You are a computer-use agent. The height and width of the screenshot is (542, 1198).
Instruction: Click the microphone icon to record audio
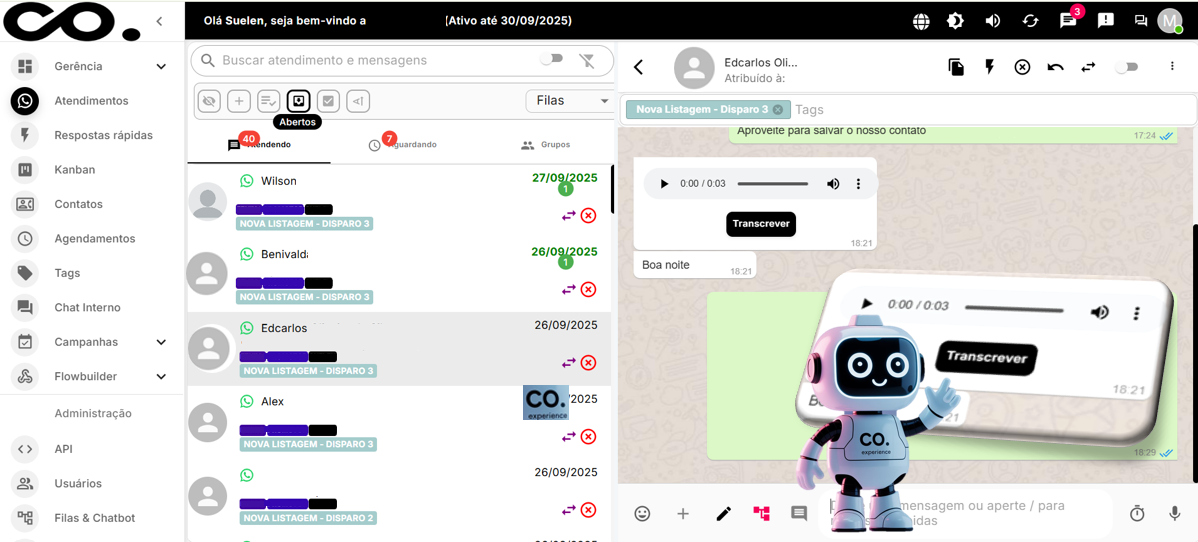click(1175, 513)
